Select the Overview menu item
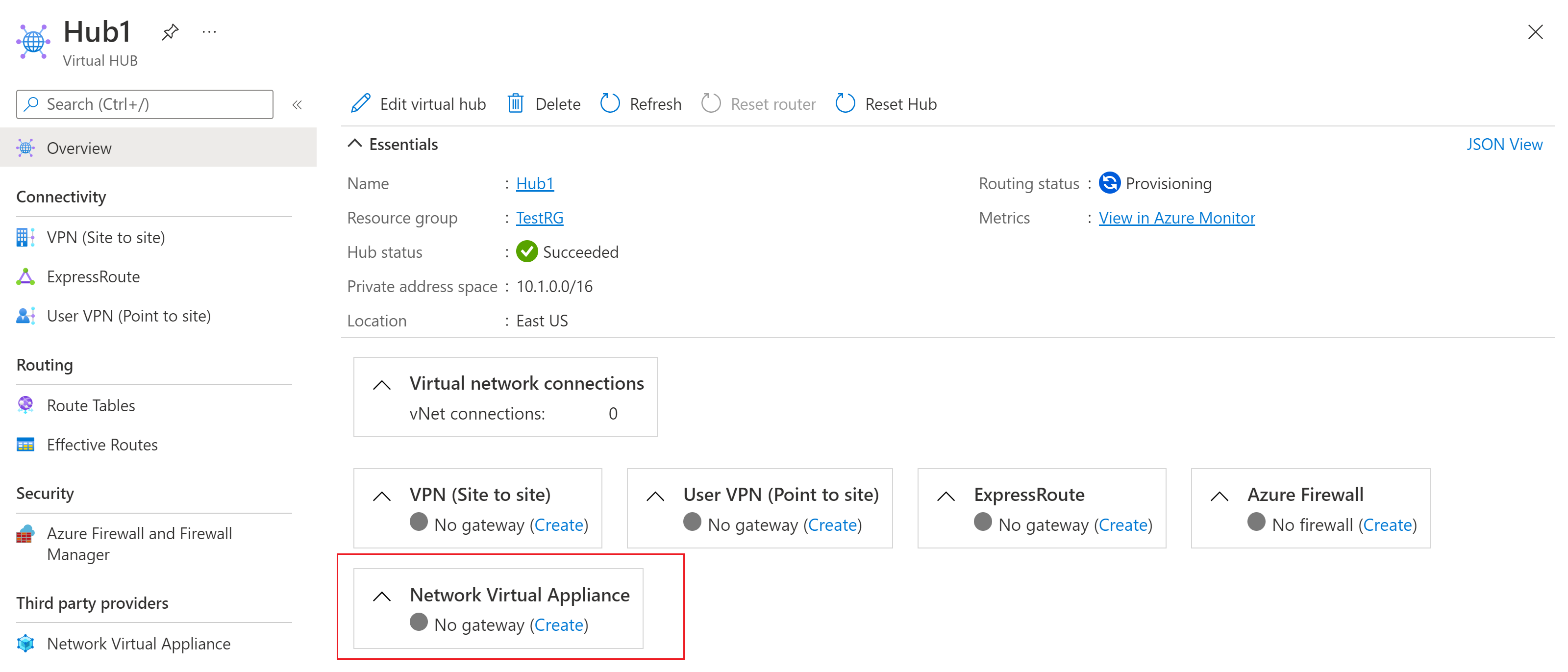The width and height of the screenshot is (1568, 672). pos(158,148)
